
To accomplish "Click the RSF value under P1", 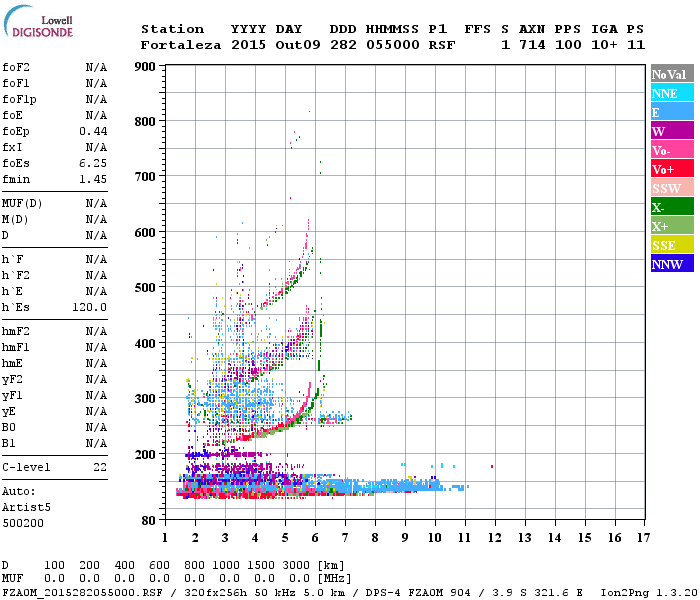I will 442,45.
